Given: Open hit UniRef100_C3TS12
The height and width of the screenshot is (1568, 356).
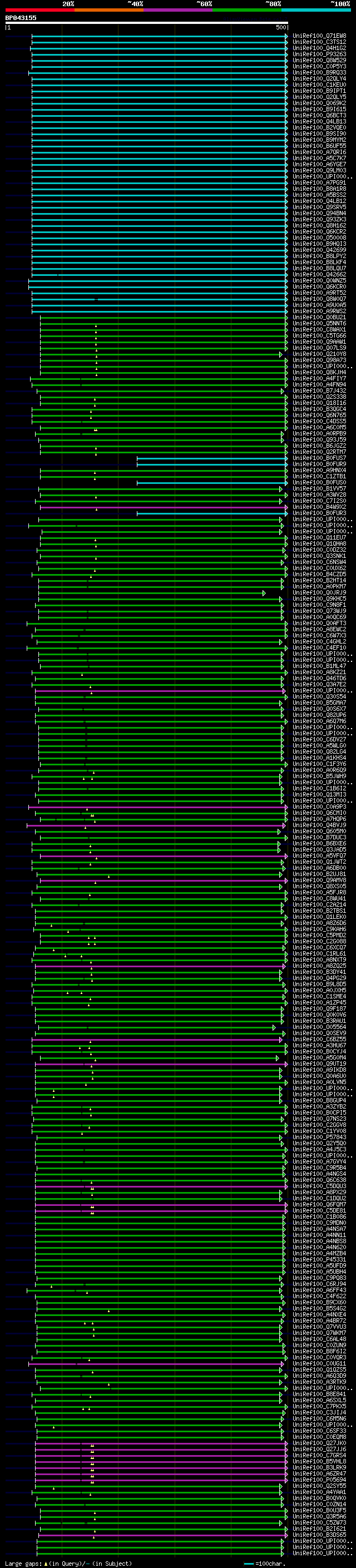Looking at the screenshot, I should pos(319,42).
